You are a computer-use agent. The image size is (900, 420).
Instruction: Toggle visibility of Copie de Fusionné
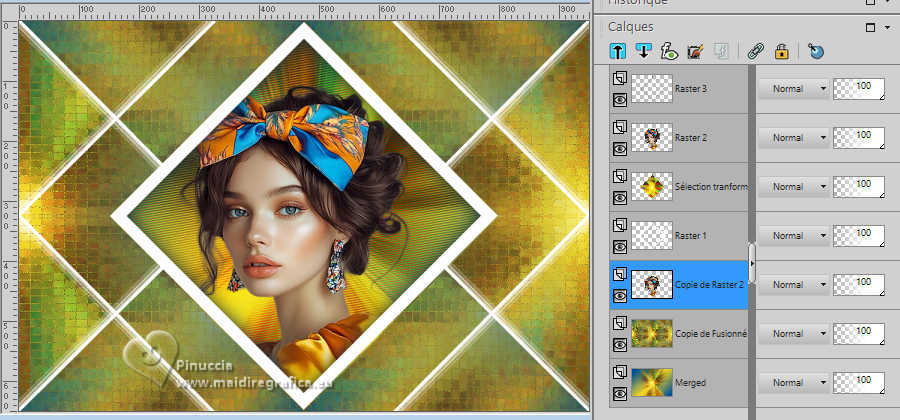pos(619,344)
